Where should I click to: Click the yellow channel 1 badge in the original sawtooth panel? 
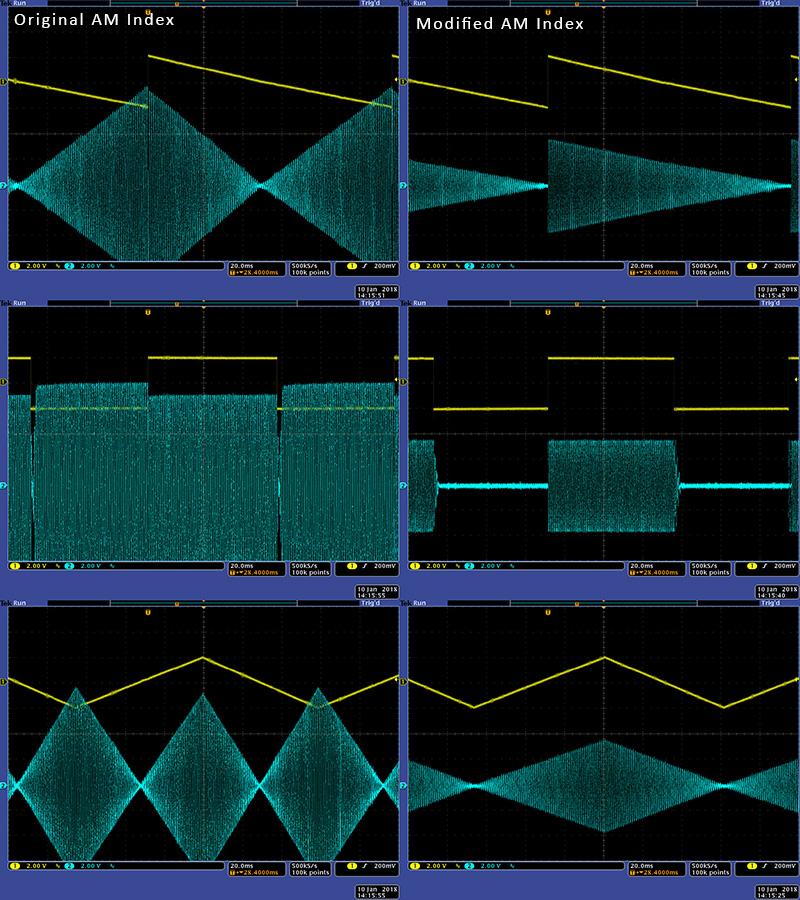click(15, 267)
